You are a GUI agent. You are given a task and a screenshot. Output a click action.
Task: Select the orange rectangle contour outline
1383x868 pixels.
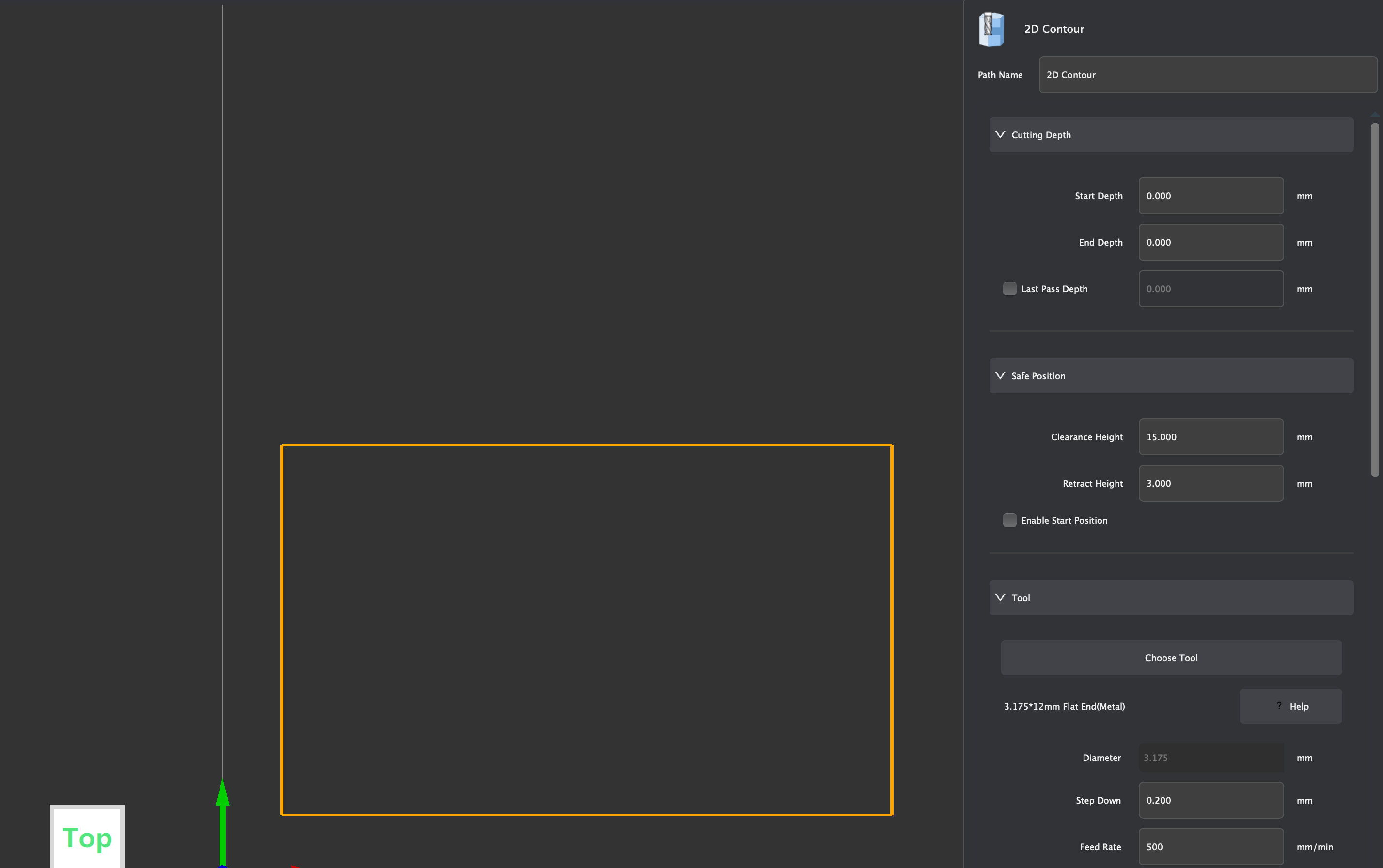(586, 445)
